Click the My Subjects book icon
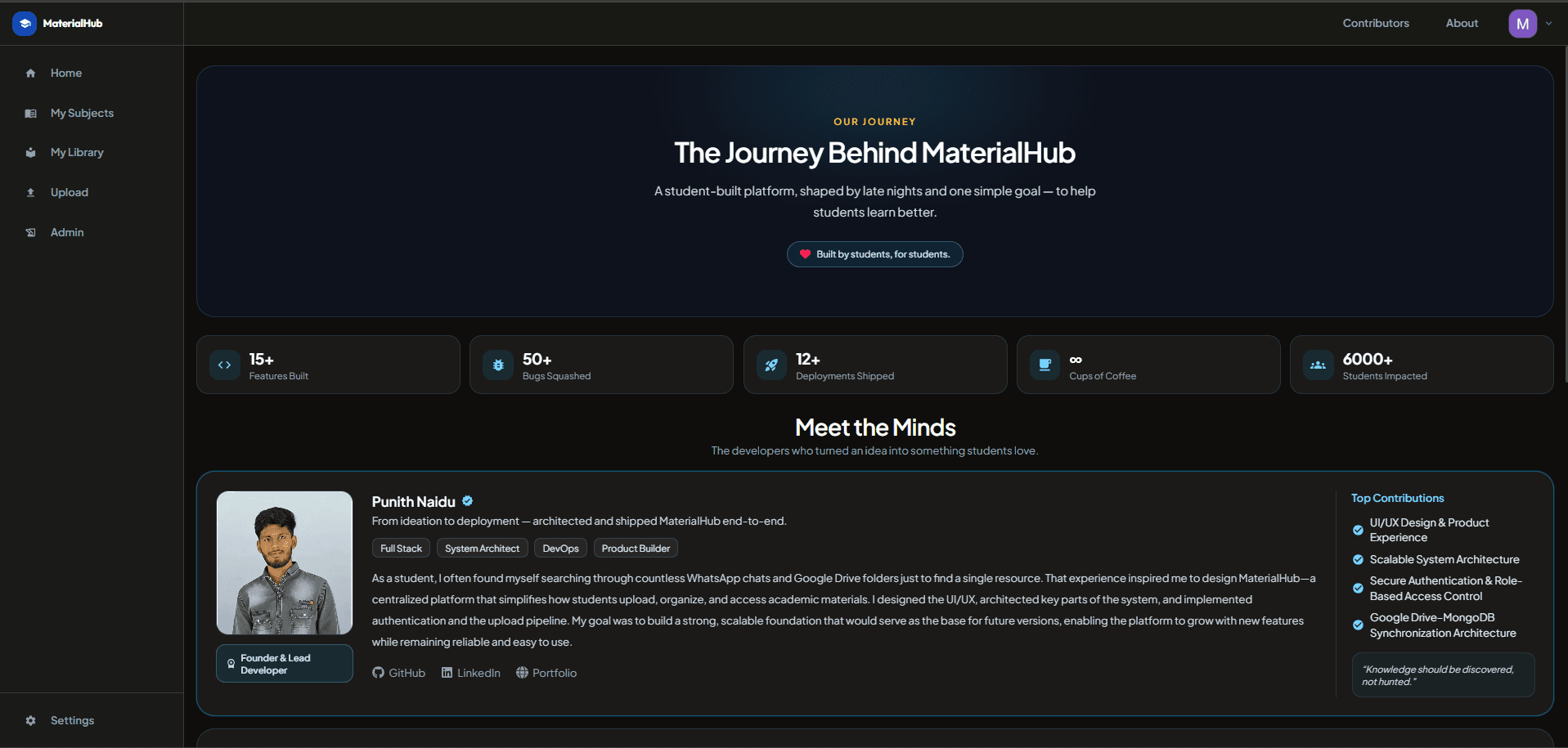This screenshot has width=1568, height=748. [x=30, y=114]
